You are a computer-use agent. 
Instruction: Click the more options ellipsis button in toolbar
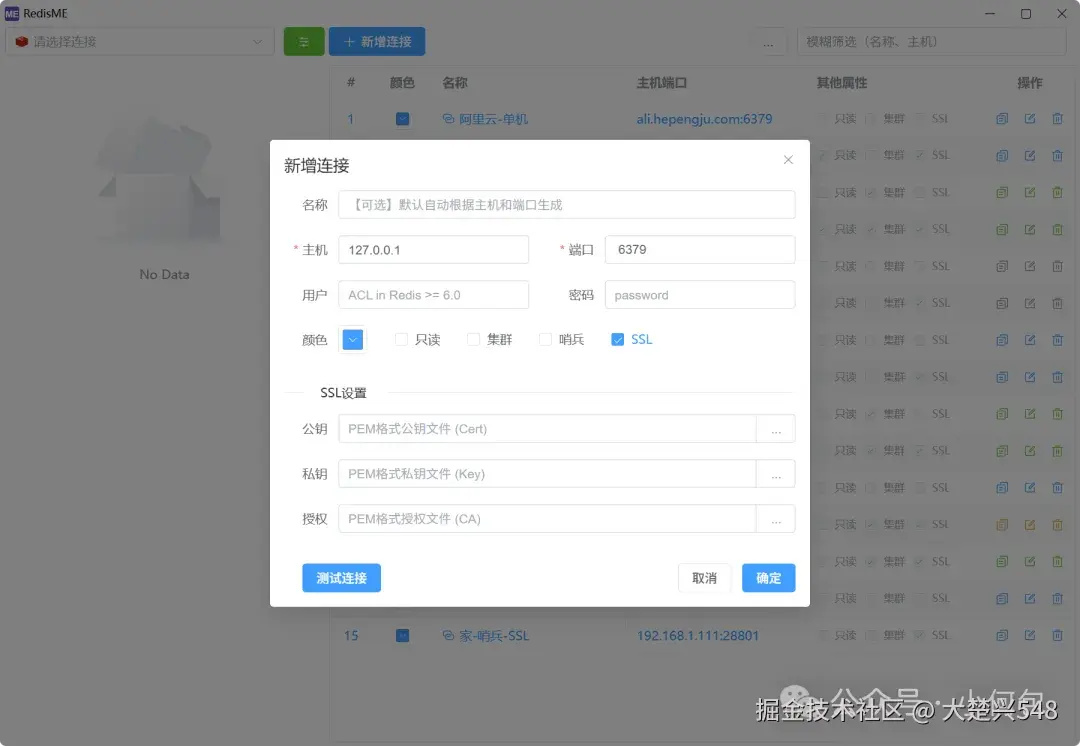(768, 41)
